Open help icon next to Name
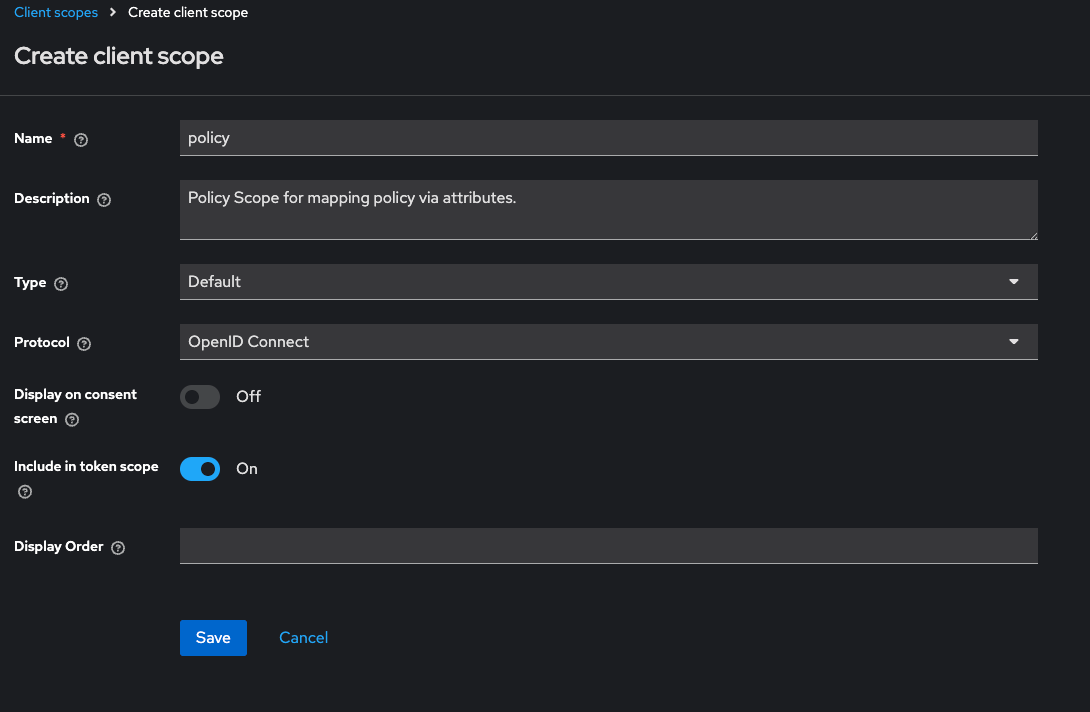The image size is (1090, 712). coord(81,140)
